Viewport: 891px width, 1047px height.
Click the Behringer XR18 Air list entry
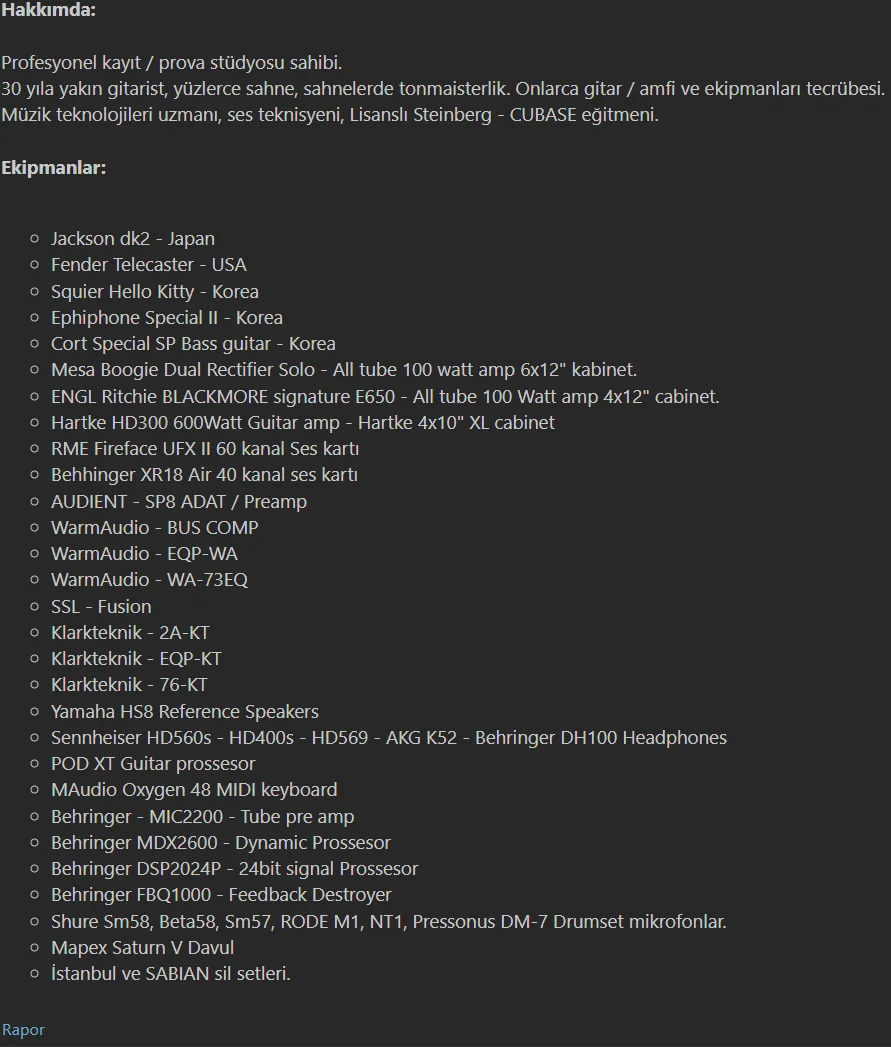tap(204, 475)
